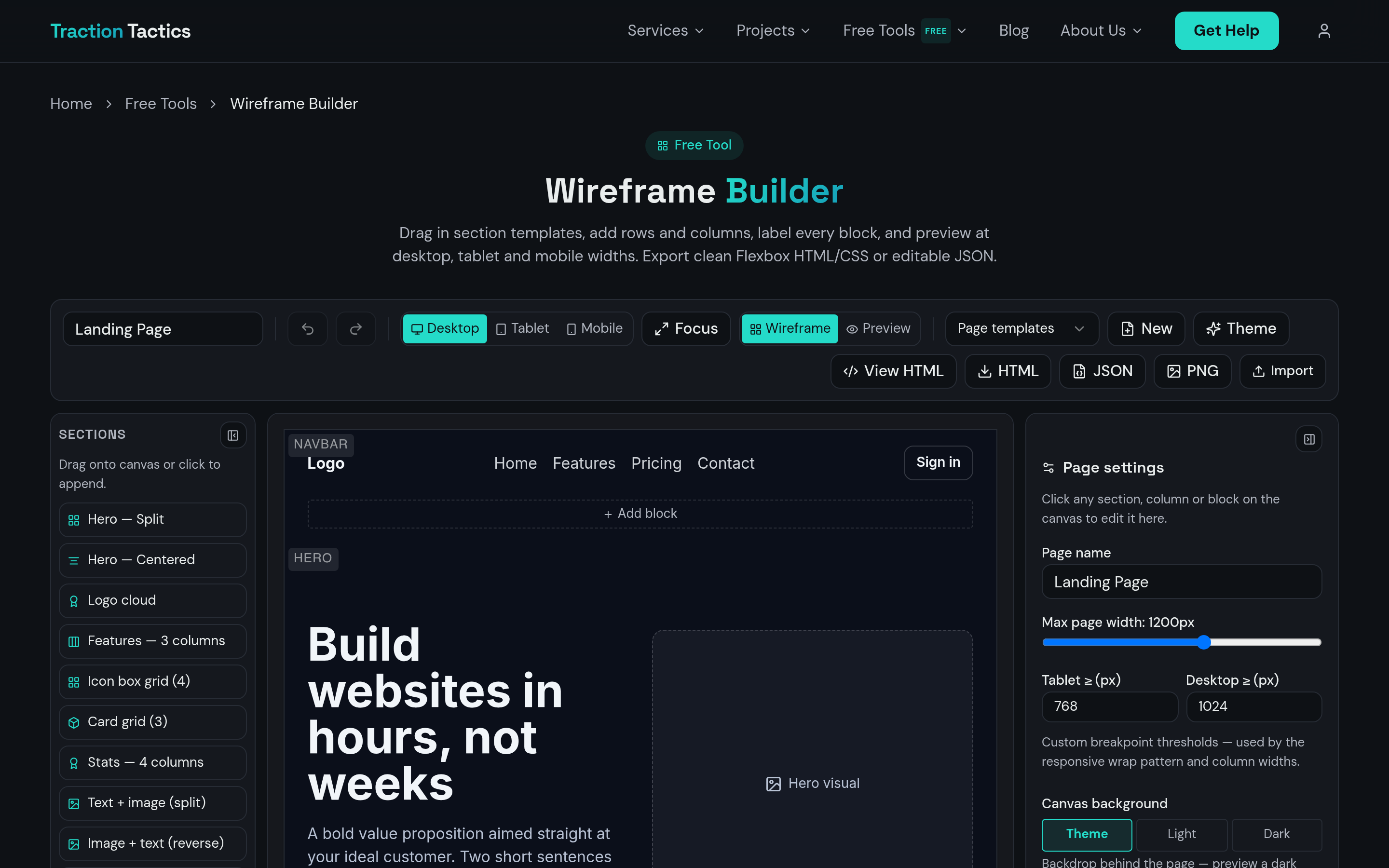Click Desktop breakpoint field 1024
This screenshot has width=1389, height=868.
pyautogui.click(x=1253, y=706)
